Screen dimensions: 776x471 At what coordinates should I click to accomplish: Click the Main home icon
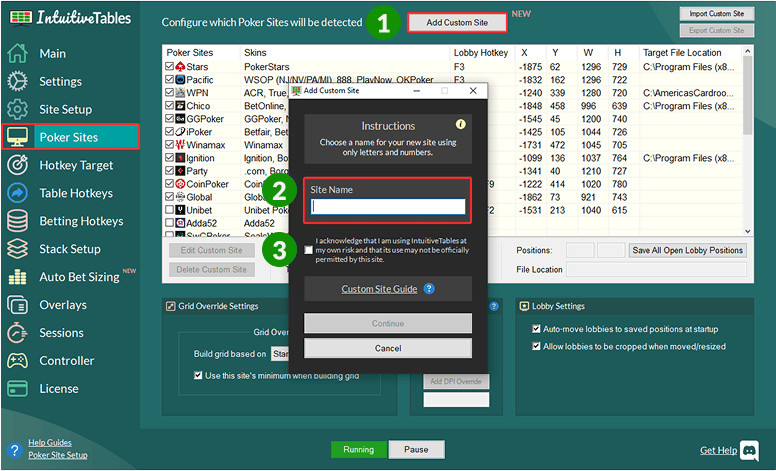click(17, 53)
